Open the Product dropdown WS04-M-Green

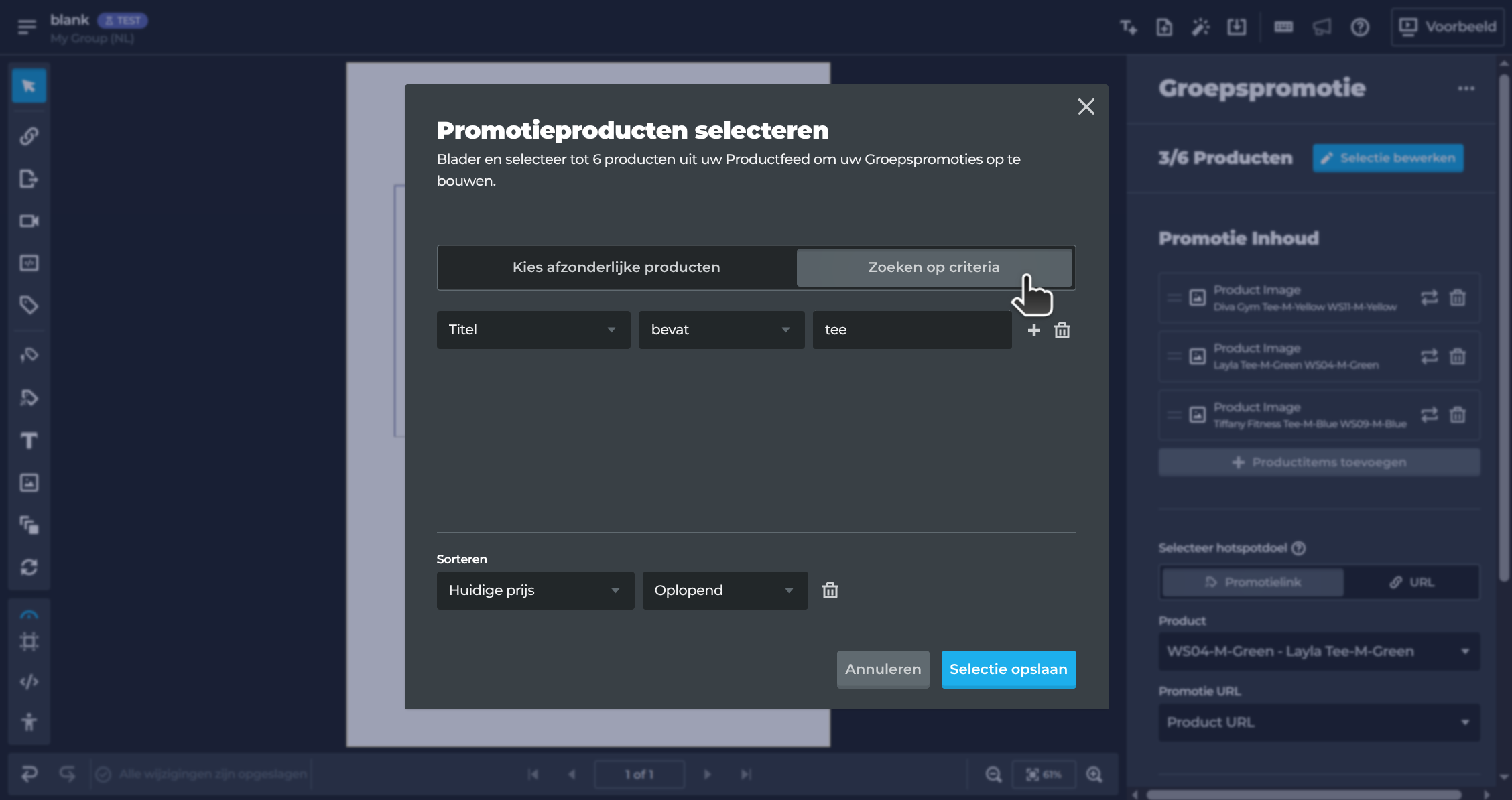[1319, 651]
